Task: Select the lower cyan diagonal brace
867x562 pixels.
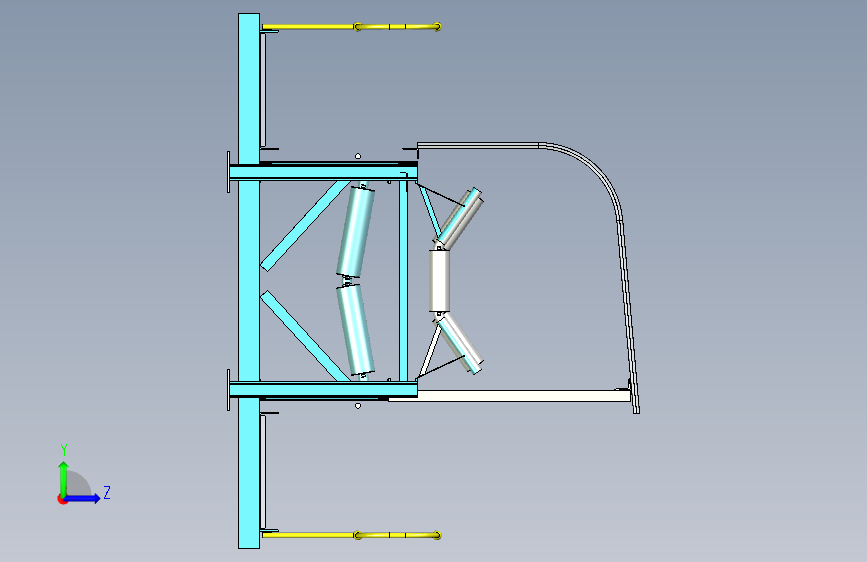Action: click(x=305, y=336)
